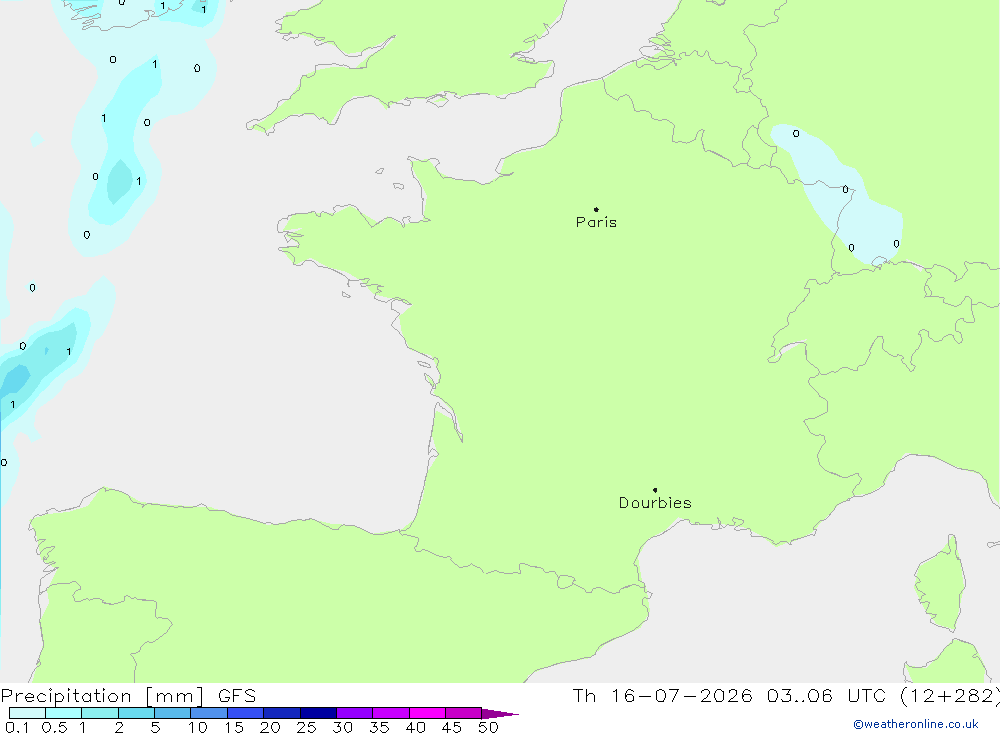Screen dimensions: 1000x733
Task: Pick the legend swatch between 25 and 30
Action: click(x=318, y=713)
